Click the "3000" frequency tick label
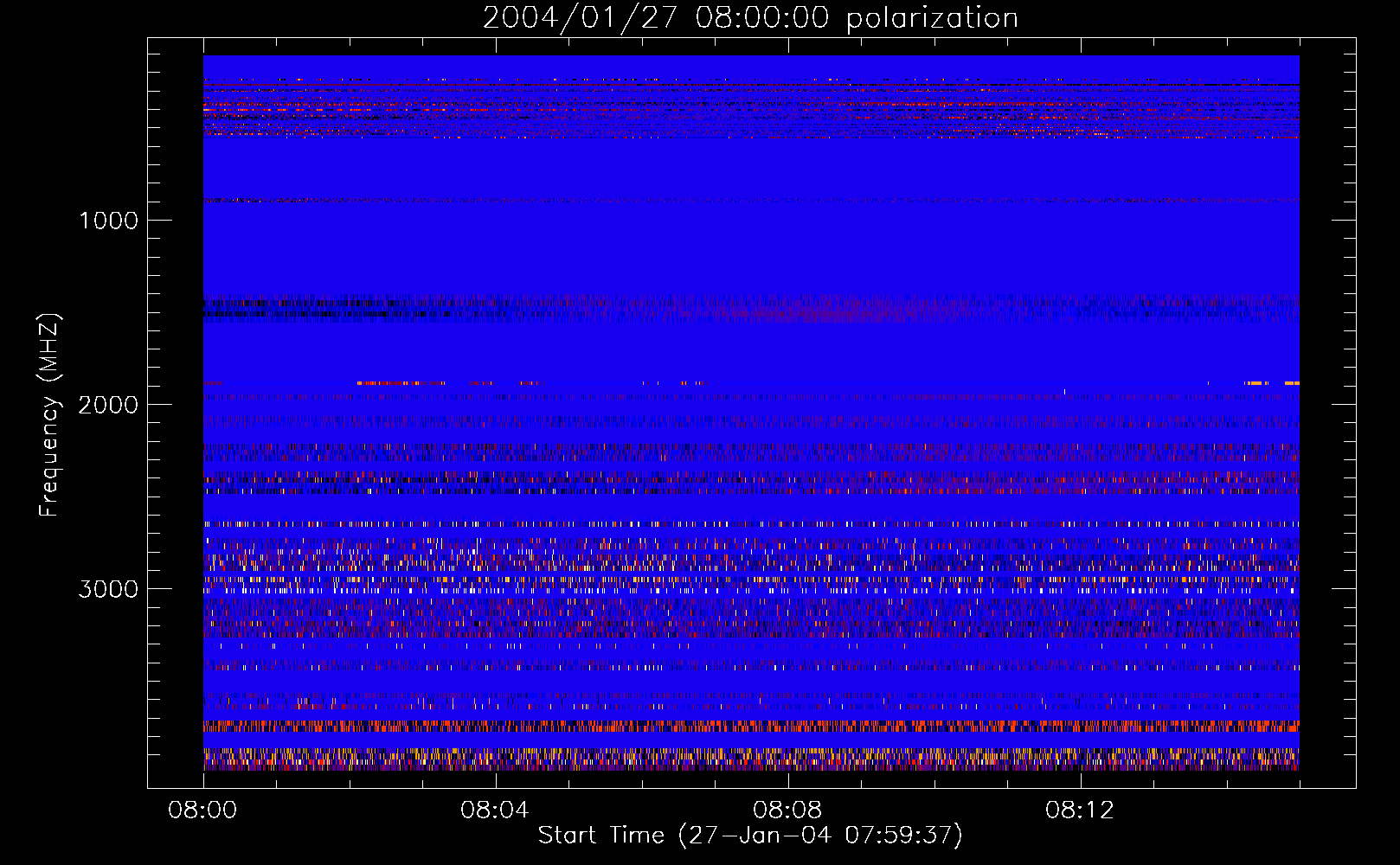The width and height of the screenshot is (1400, 865). pos(108,589)
